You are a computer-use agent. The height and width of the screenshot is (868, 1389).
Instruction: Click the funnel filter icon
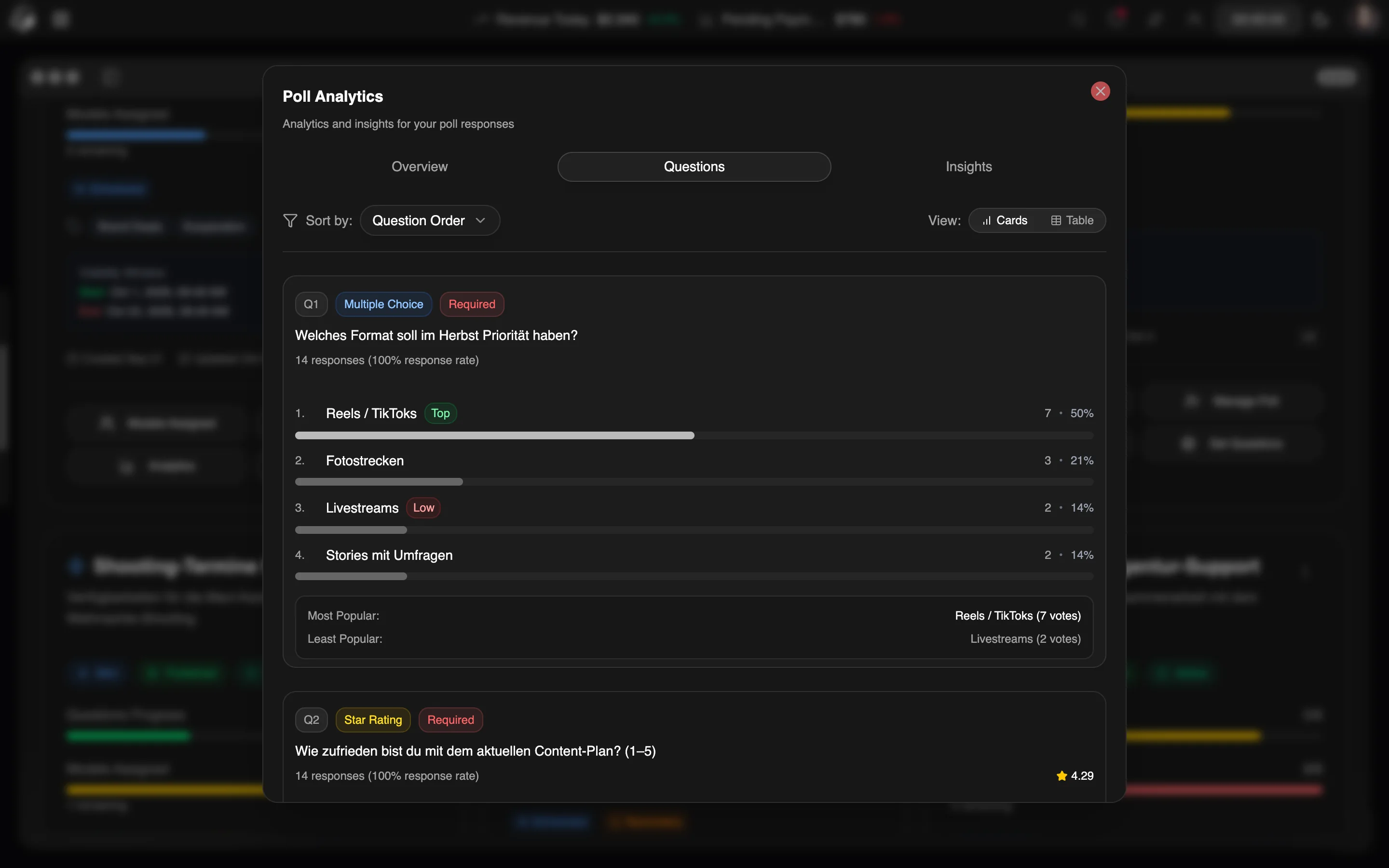pos(290,220)
